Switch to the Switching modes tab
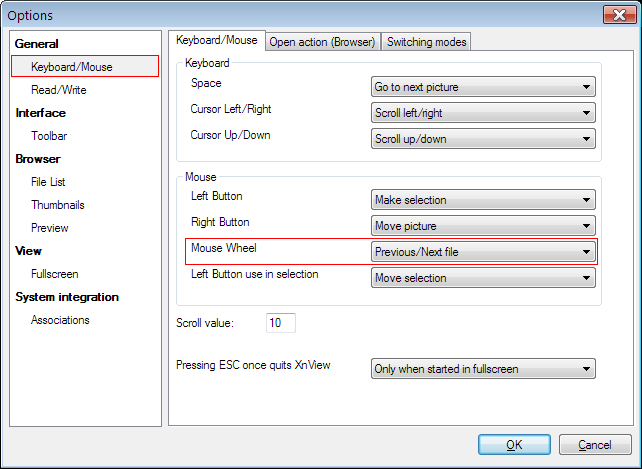Image resolution: width=642 pixels, height=469 pixels. pos(426,41)
